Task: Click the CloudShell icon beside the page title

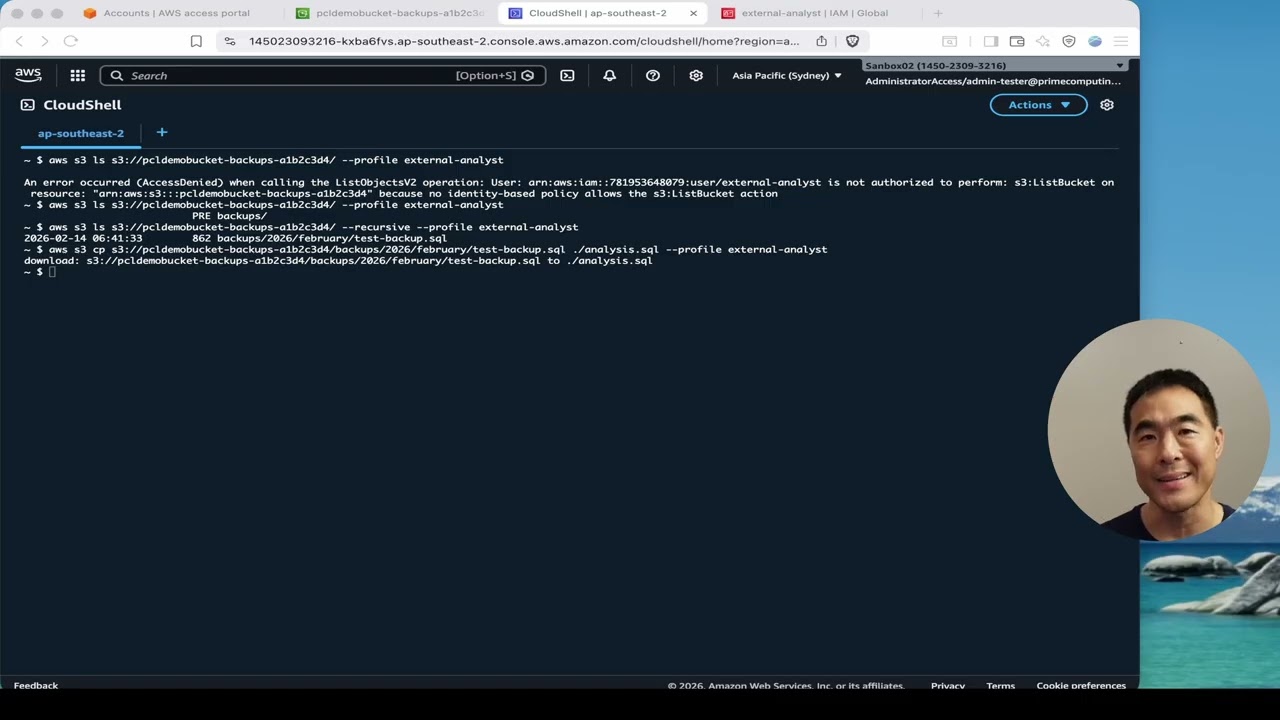Action: (28, 105)
